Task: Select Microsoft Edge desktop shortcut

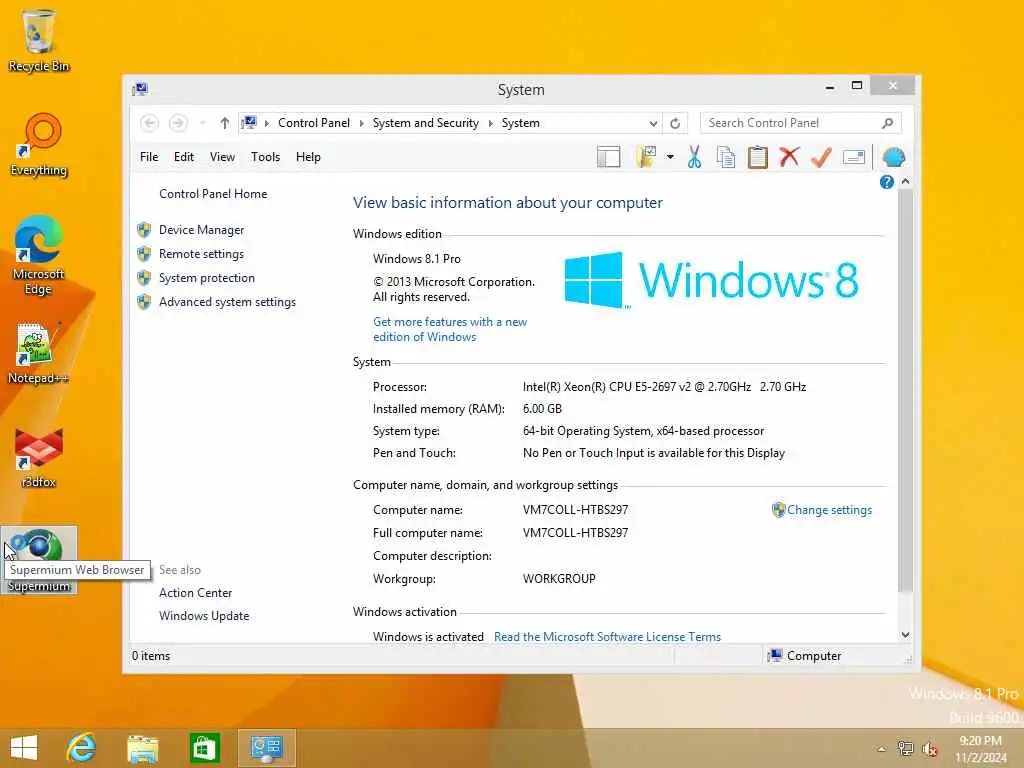Action: pyautogui.click(x=39, y=255)
